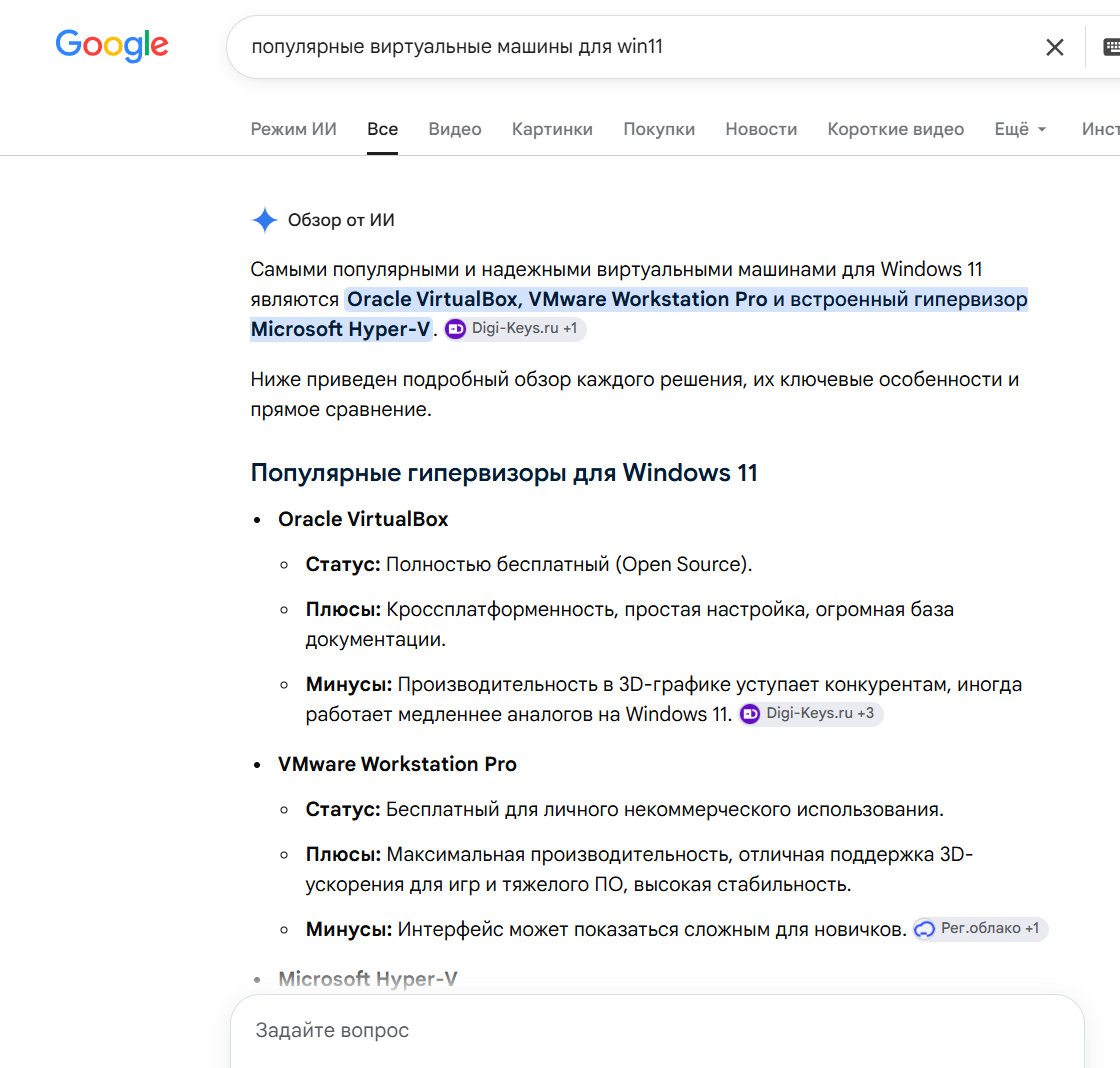Viewport: 1120px width, 1068px height.
Task: Clear the search query with X icon
Action: (1054, 47)
